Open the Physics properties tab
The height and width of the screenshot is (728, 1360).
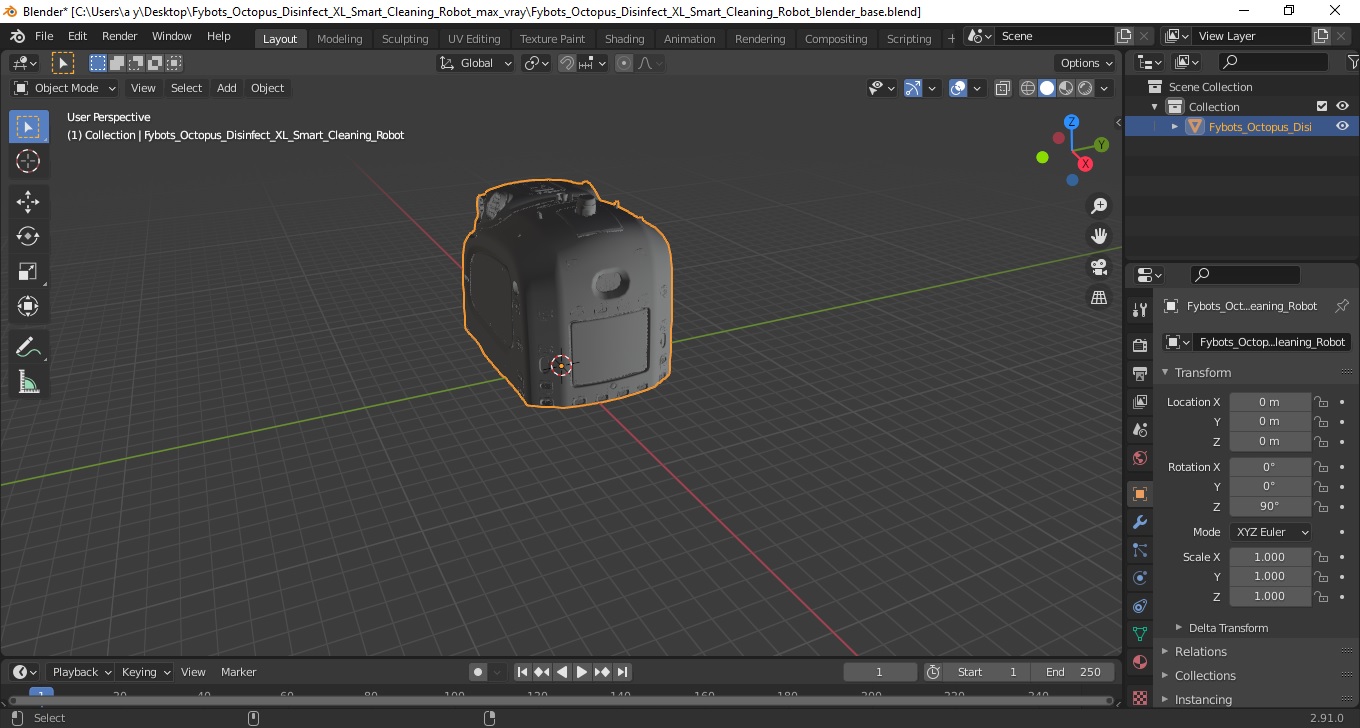tap(1139, 578)
